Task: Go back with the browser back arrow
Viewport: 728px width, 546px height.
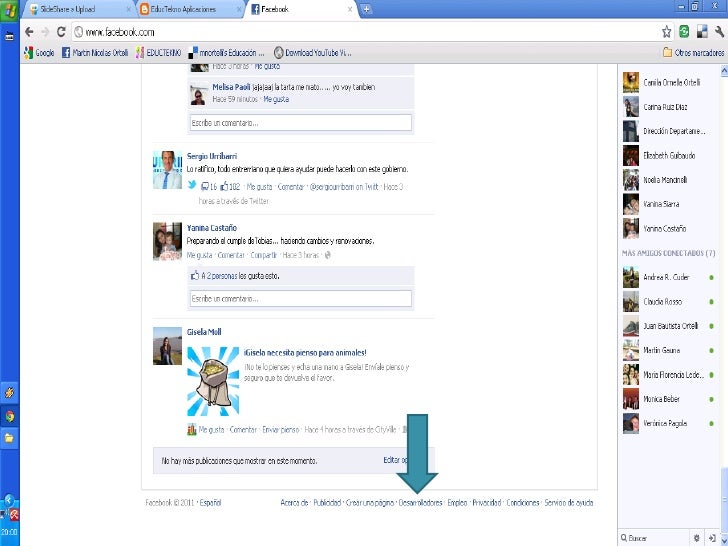Action: (x=29, y=32)
